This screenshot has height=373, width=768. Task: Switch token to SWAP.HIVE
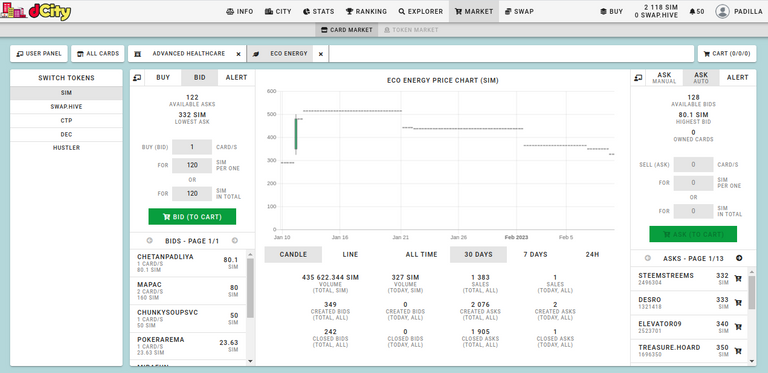(x=66, y=107)
